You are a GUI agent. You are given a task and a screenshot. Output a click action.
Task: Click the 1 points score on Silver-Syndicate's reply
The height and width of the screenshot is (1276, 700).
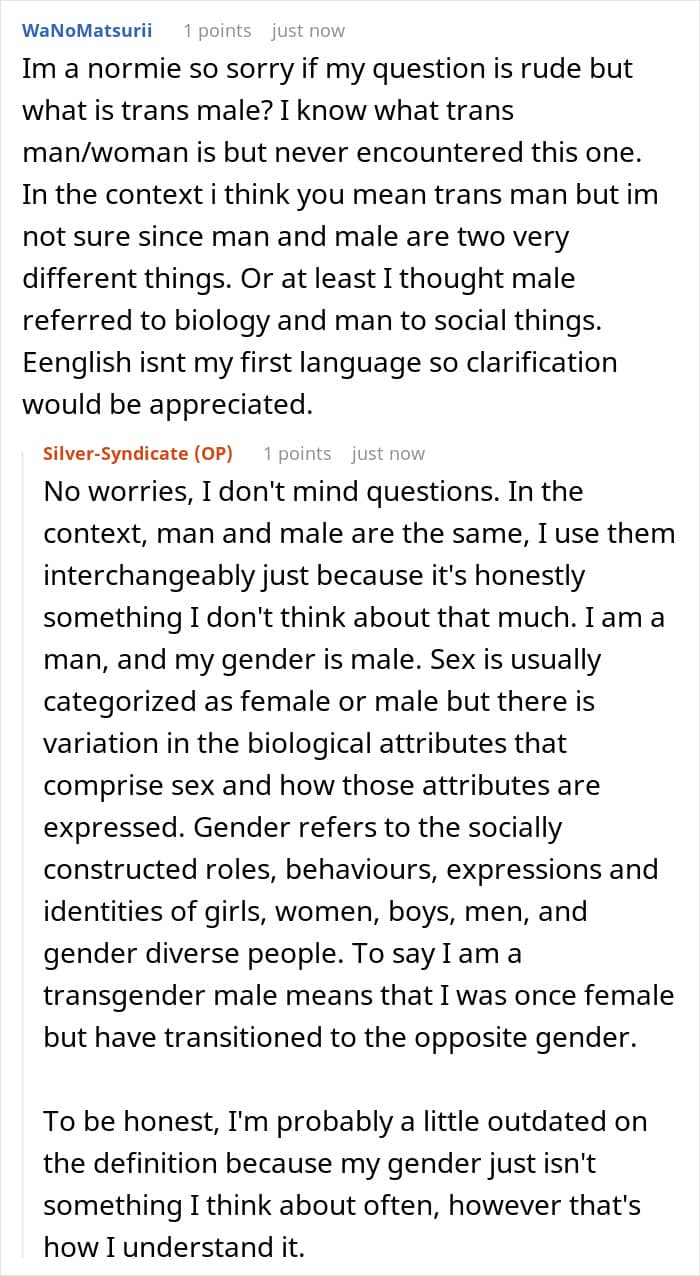297,453
